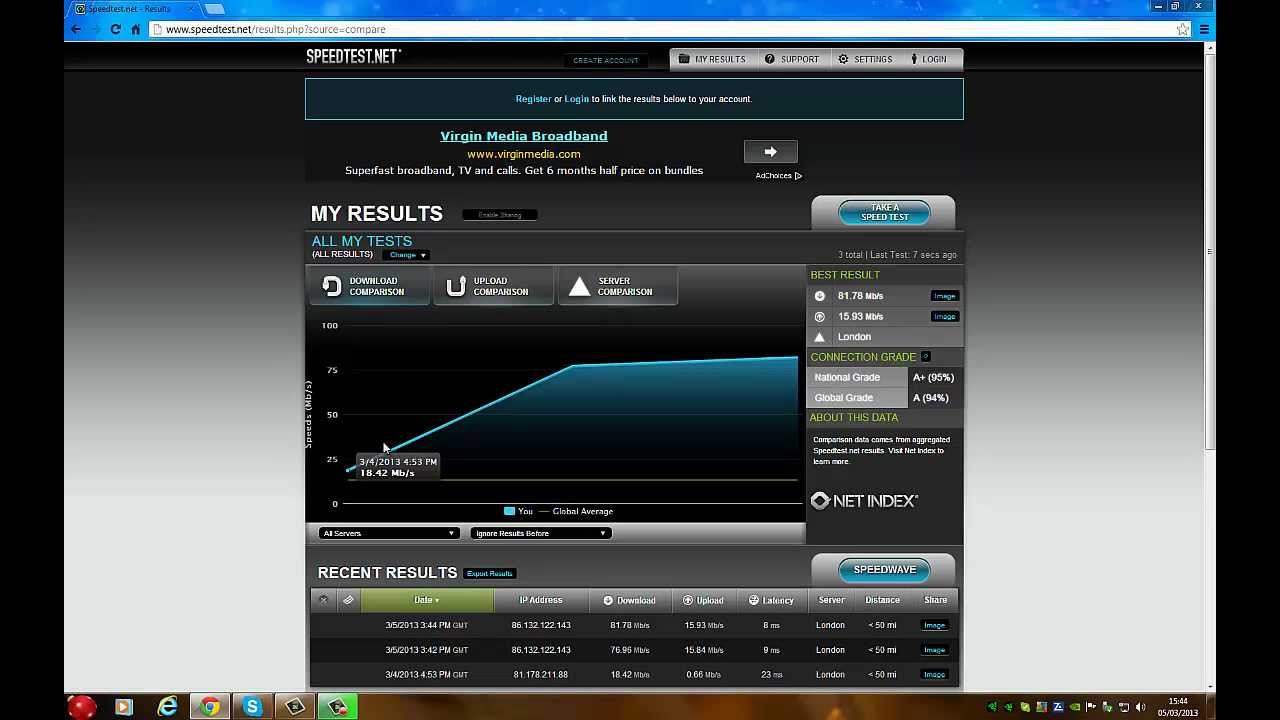The image size is (1280, 720).
Task: Open the All Servers dropdown
Action: point(388,533)
